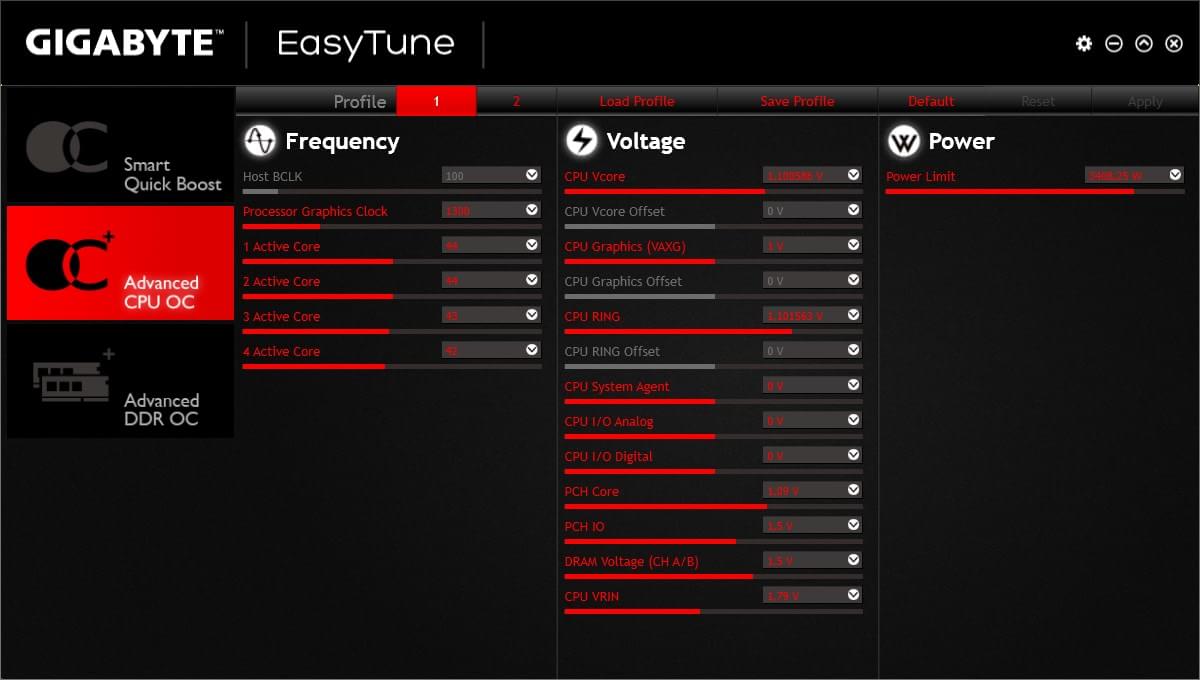
Task: Click the Reset button
Action: tap(1038, 101)
